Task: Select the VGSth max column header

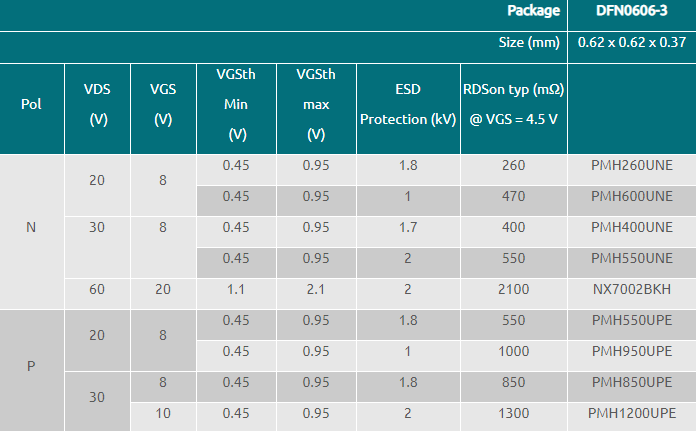Action: click(316, 104)
